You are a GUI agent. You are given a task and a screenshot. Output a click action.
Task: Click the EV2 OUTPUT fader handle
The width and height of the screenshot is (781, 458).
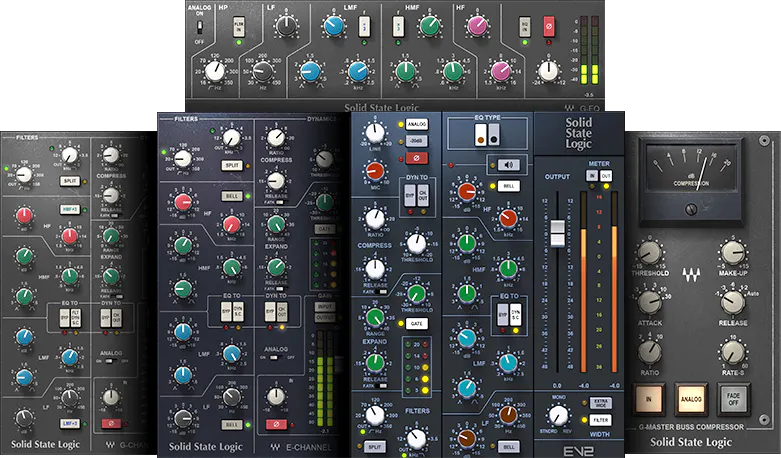(557, 233)
